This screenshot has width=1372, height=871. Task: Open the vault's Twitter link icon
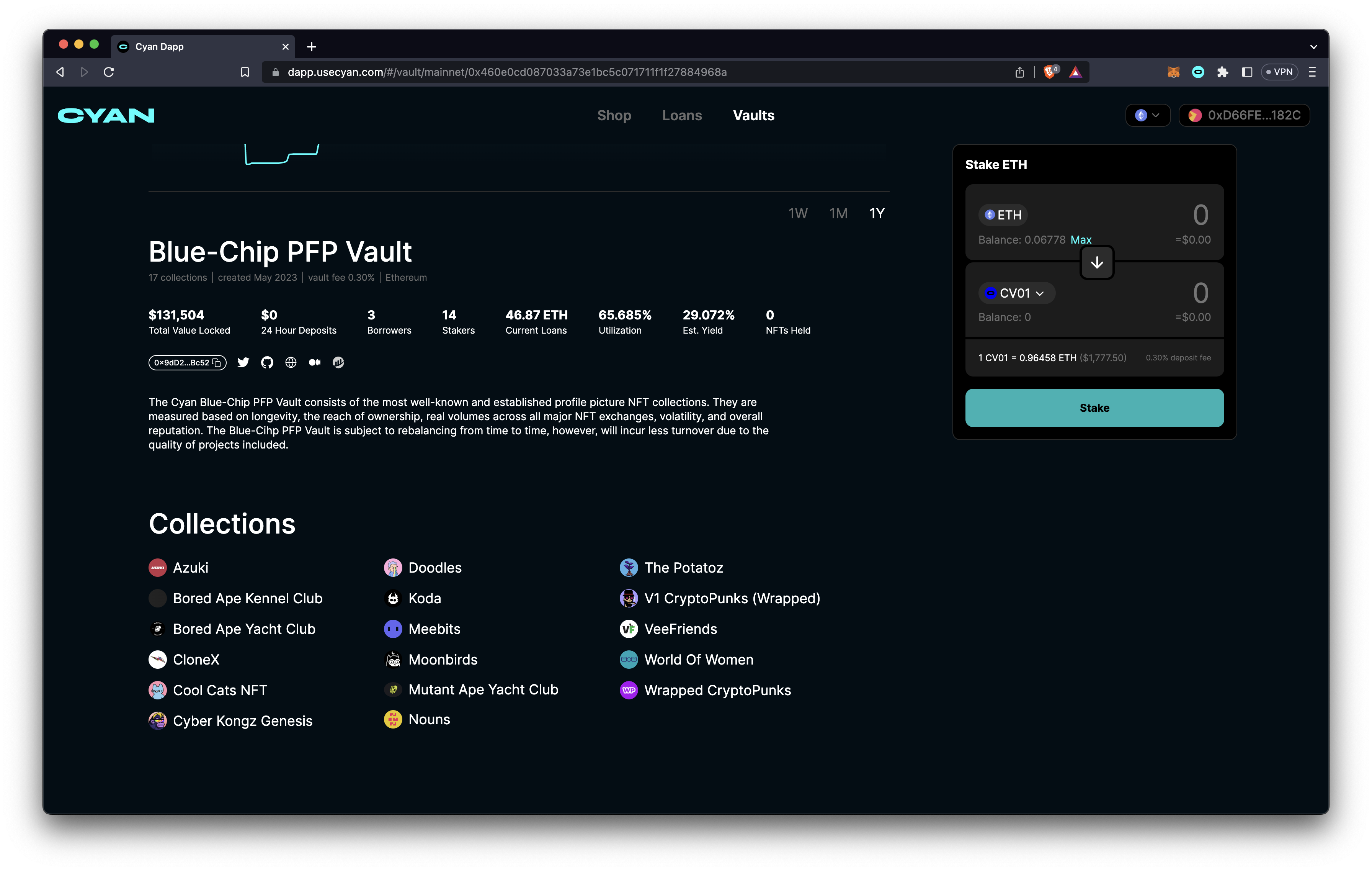(243, 363)
